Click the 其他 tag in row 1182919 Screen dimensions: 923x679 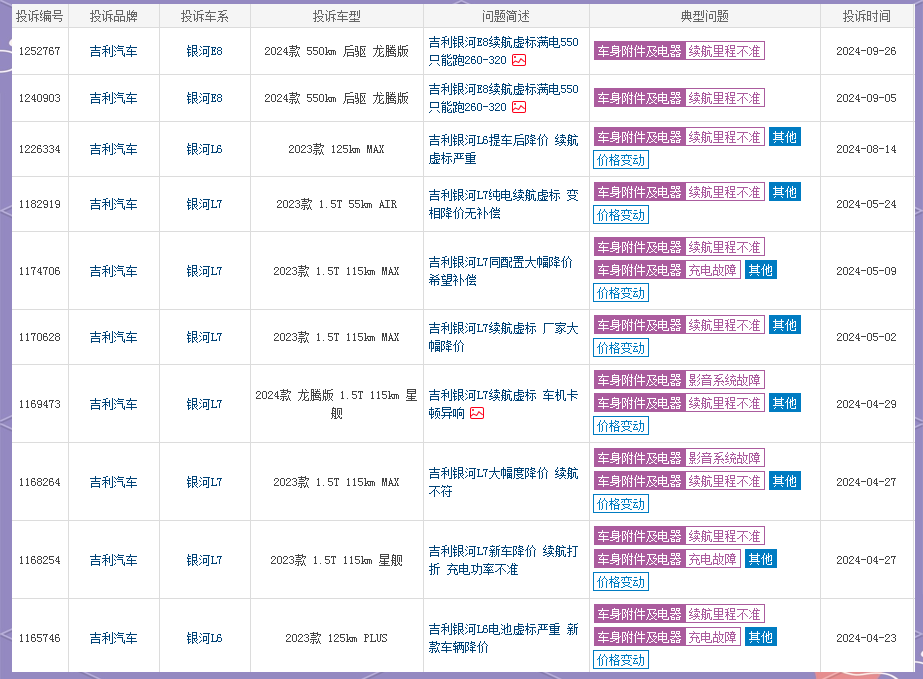point(784,192)
